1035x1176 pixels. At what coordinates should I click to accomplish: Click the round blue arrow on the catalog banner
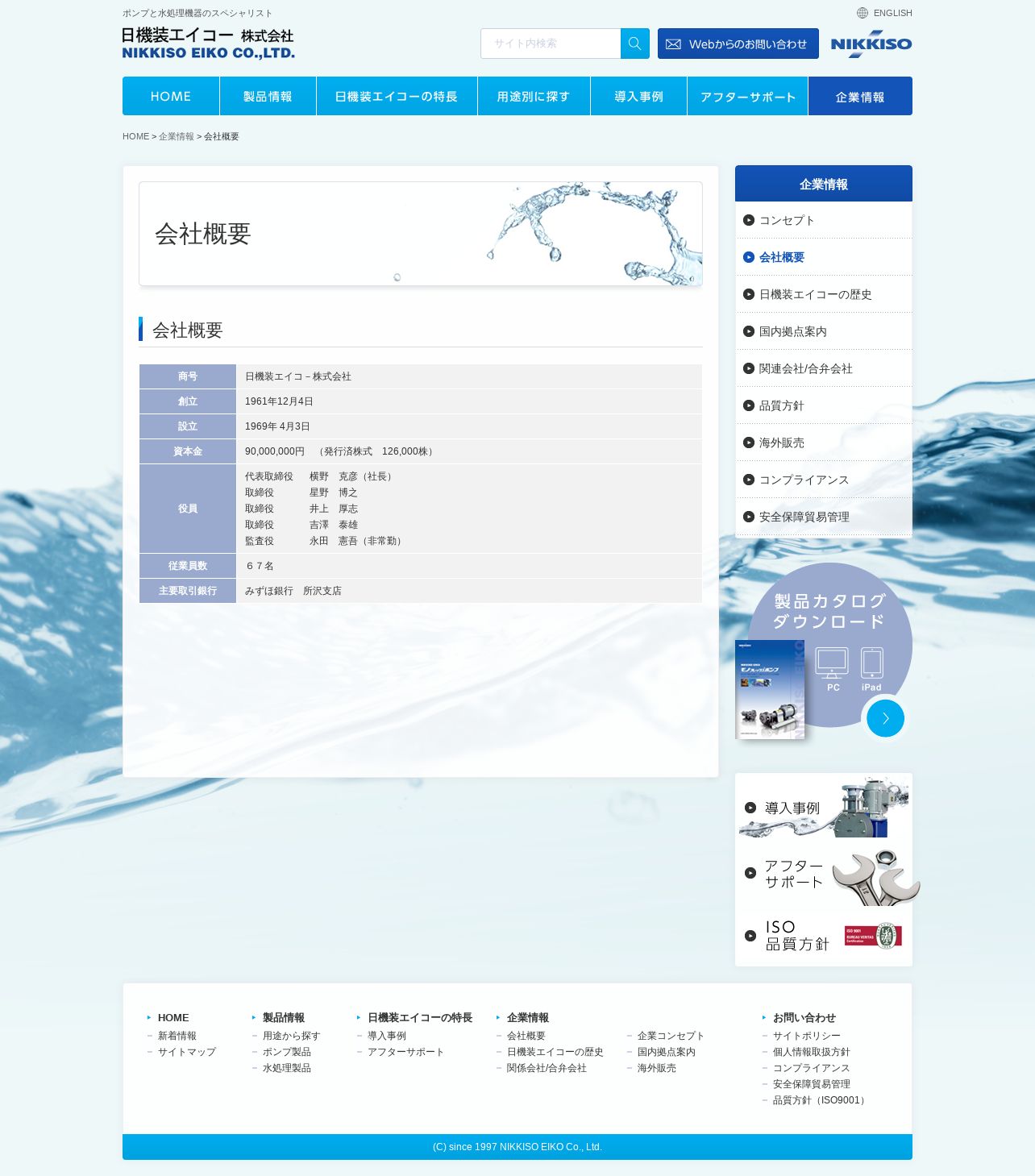(885, 718)
